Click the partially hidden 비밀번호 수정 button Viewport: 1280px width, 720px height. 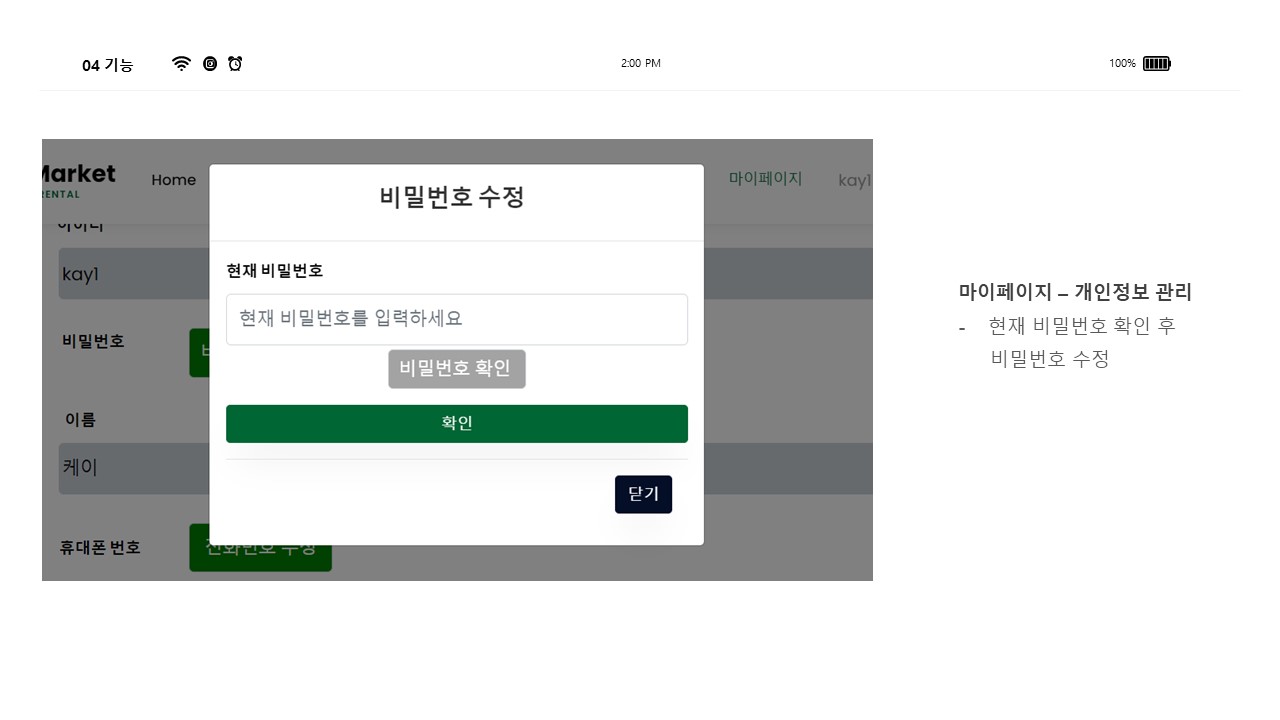tap(200, 352)
